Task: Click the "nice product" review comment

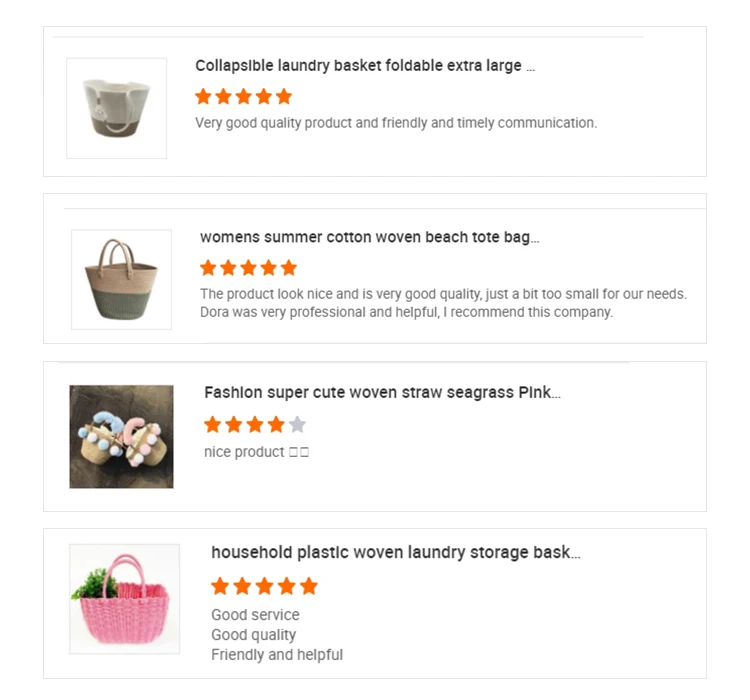Action: pos(256,452)
